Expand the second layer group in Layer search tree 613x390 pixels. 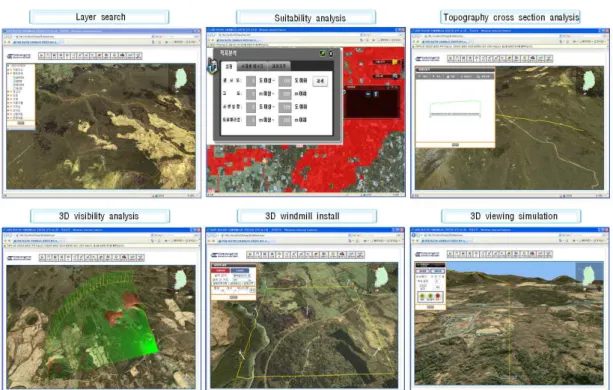pos(9,73)
